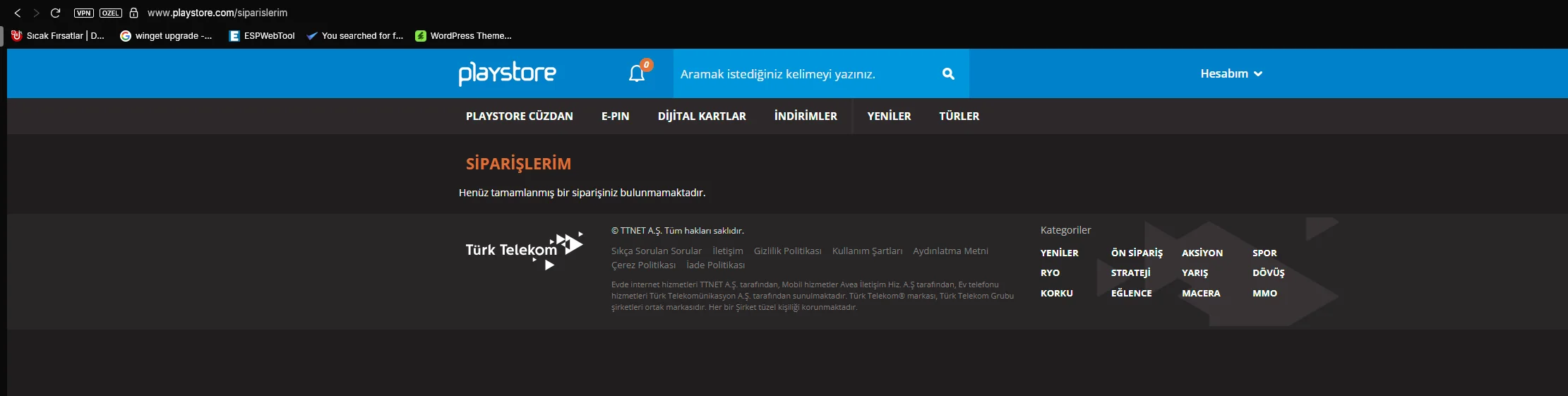1568x396 pixels.
Task: Open the Playstore logo homepage
Action: pyautogui.click(x=507, y=73)
